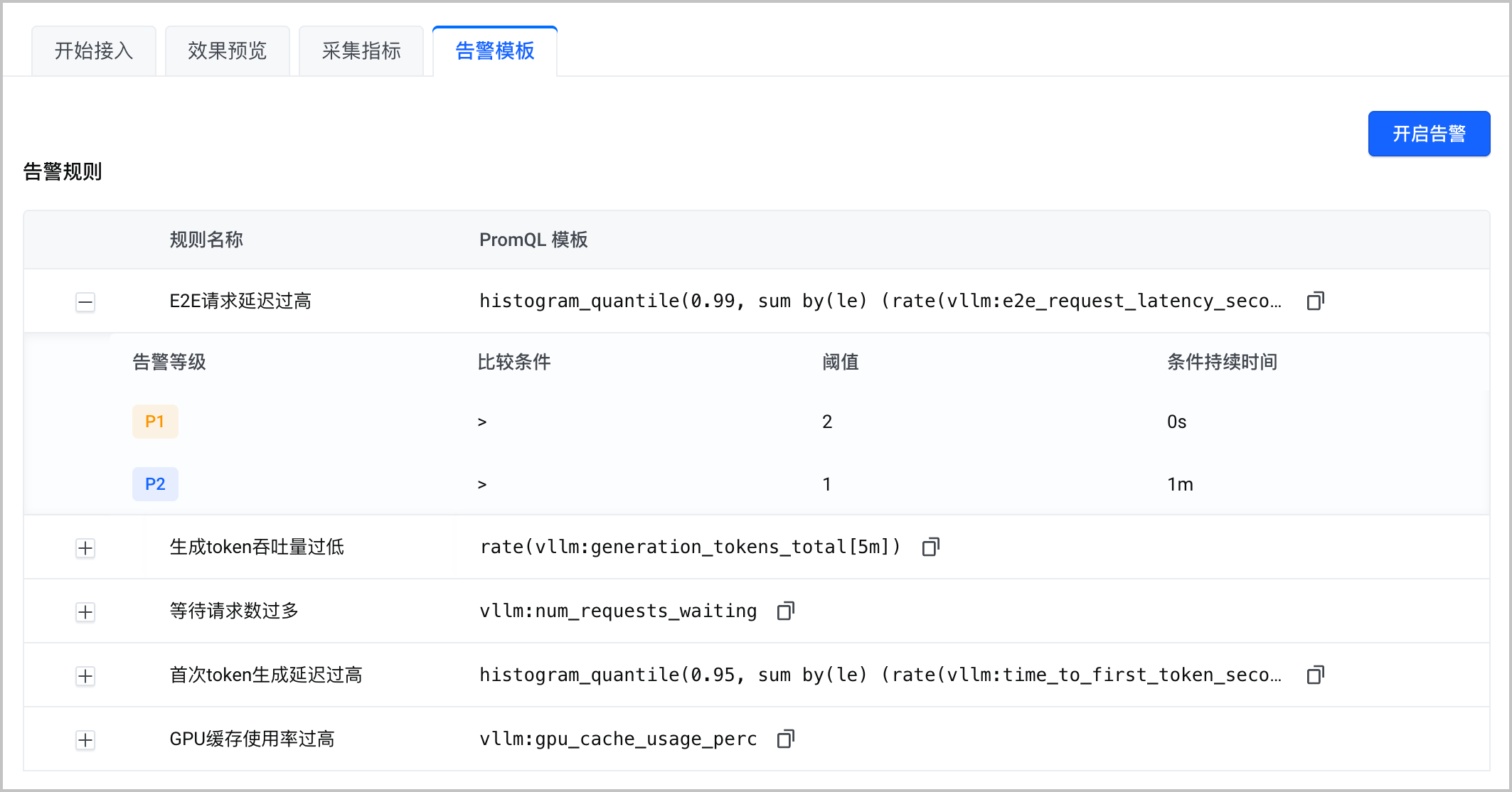This screenshot has height=792, width=1512.
Task: Expand the 等待请求数过多 rule
Action: pyautogui.click(x=85, y=612)
